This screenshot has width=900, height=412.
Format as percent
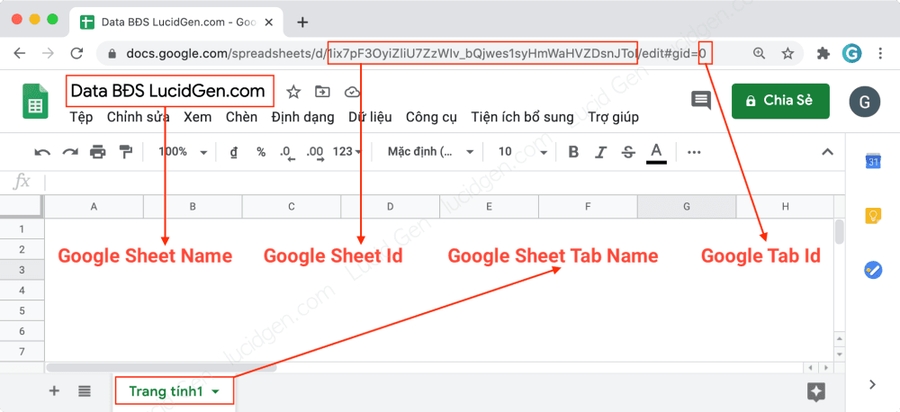261,152
